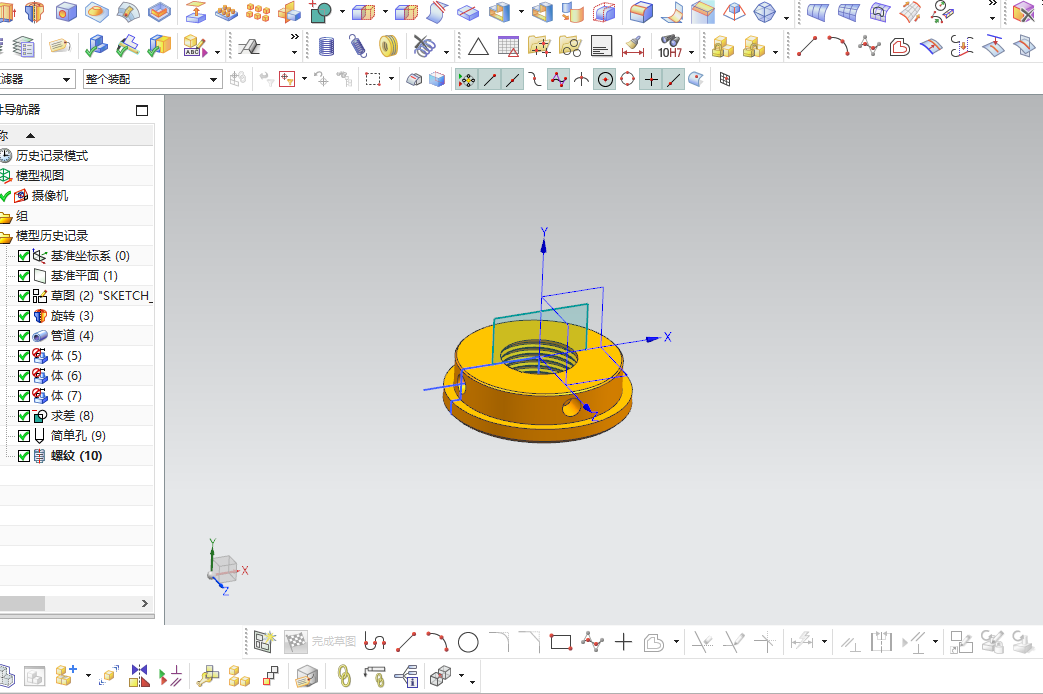This screenshot has height=694, width=1043.
Task: Click the shaded cube display icon
Action: point(437,80)
